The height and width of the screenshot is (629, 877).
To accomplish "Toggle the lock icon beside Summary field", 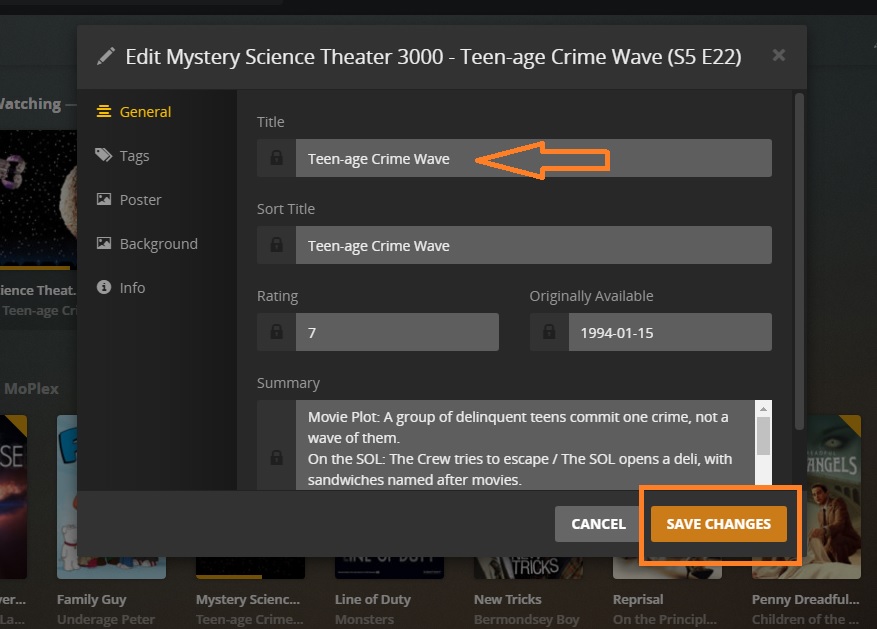I will point(276,457).
